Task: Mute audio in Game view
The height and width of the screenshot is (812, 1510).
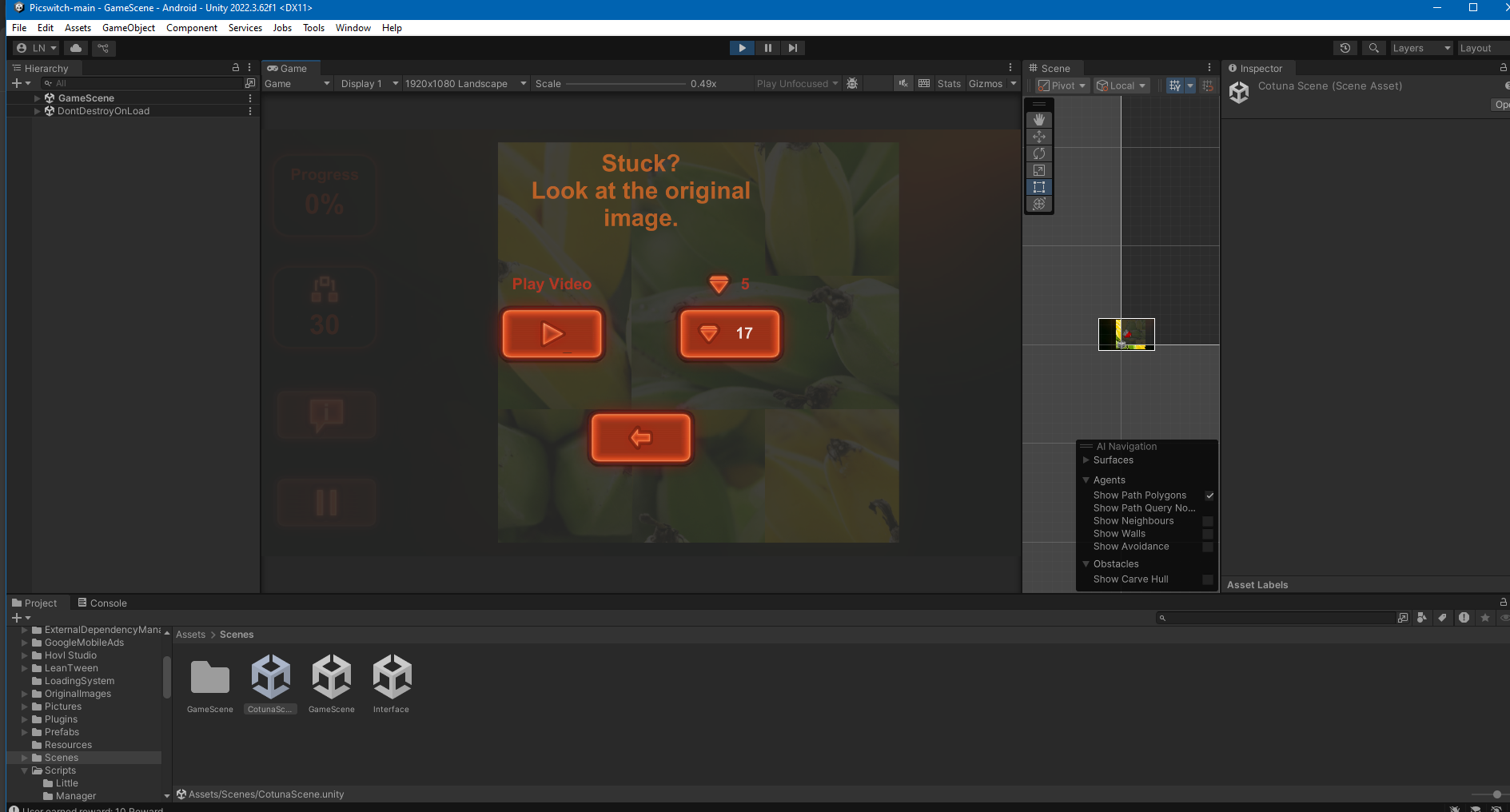Action: pos(903,83)
